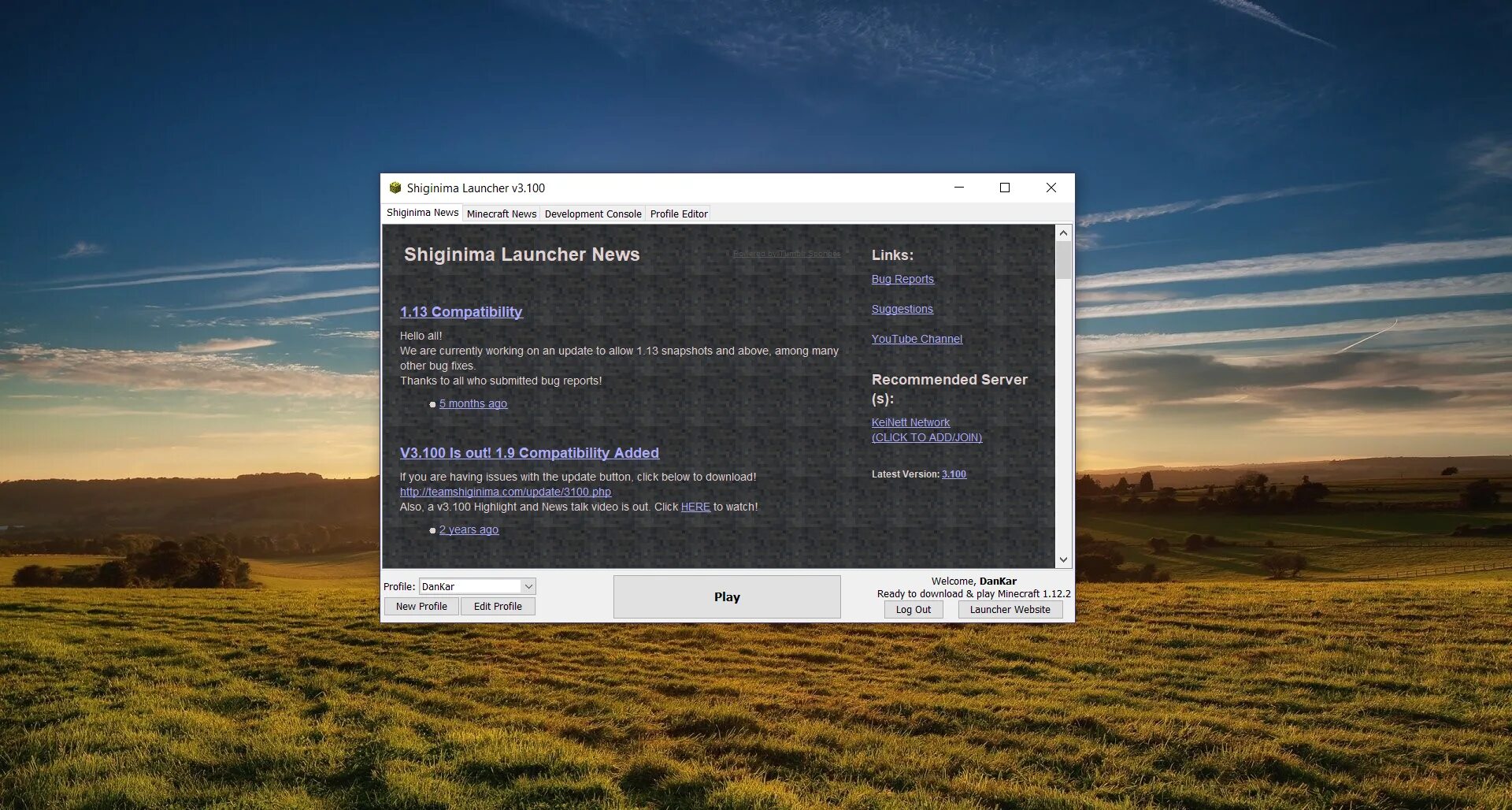Click the HERE video link
Screen dimensions: 1512x810
(x=695, y=507)
